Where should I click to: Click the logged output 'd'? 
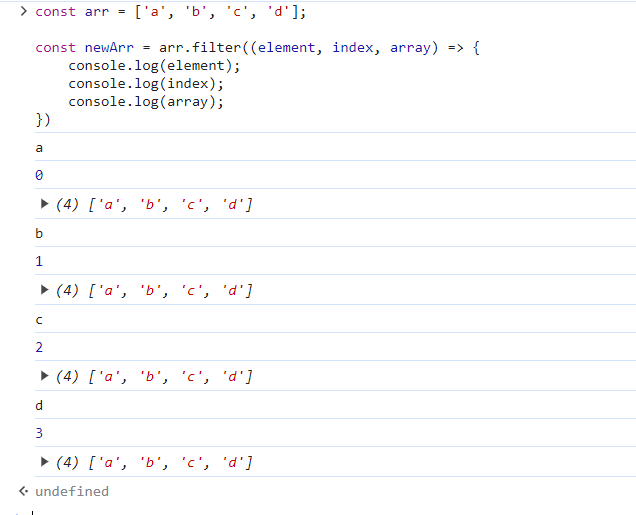[39, 406]
